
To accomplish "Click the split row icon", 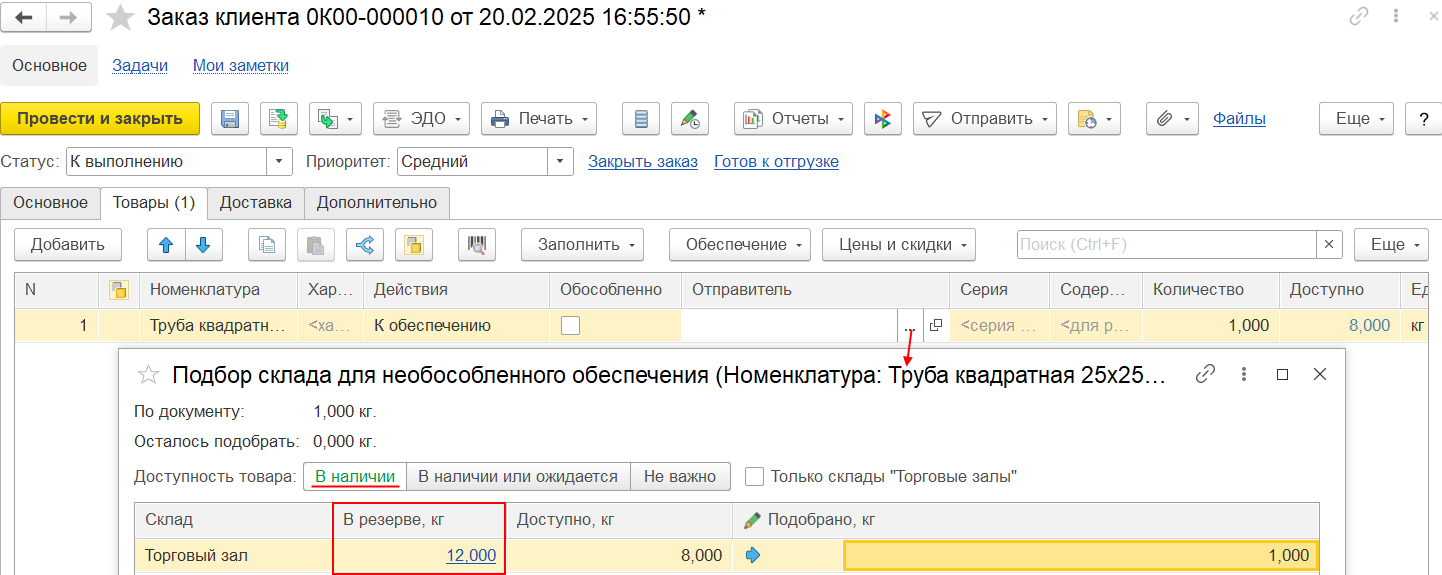I will 365,245.
